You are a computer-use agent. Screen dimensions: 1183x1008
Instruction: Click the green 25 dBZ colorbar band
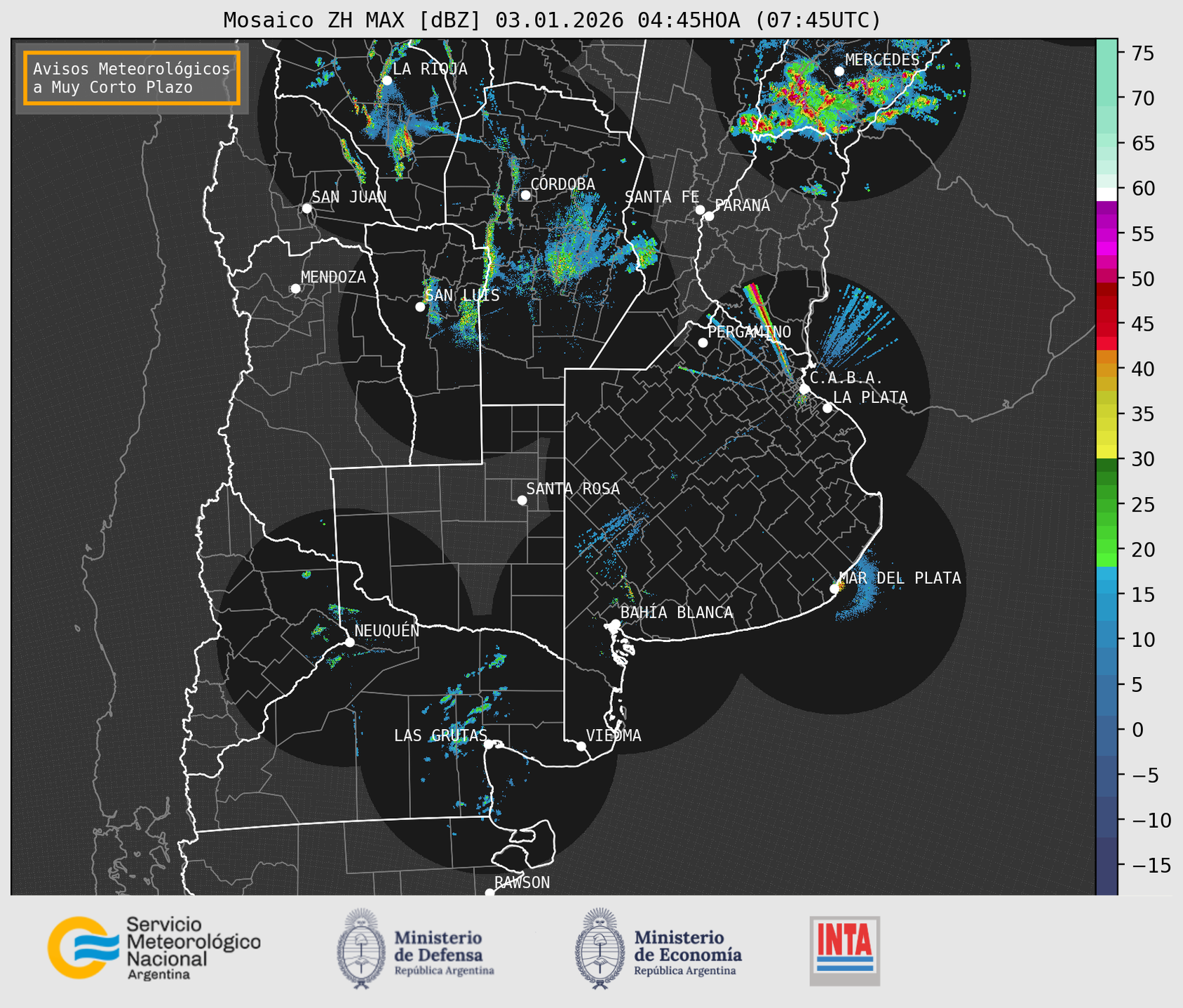click(1107, 505)
